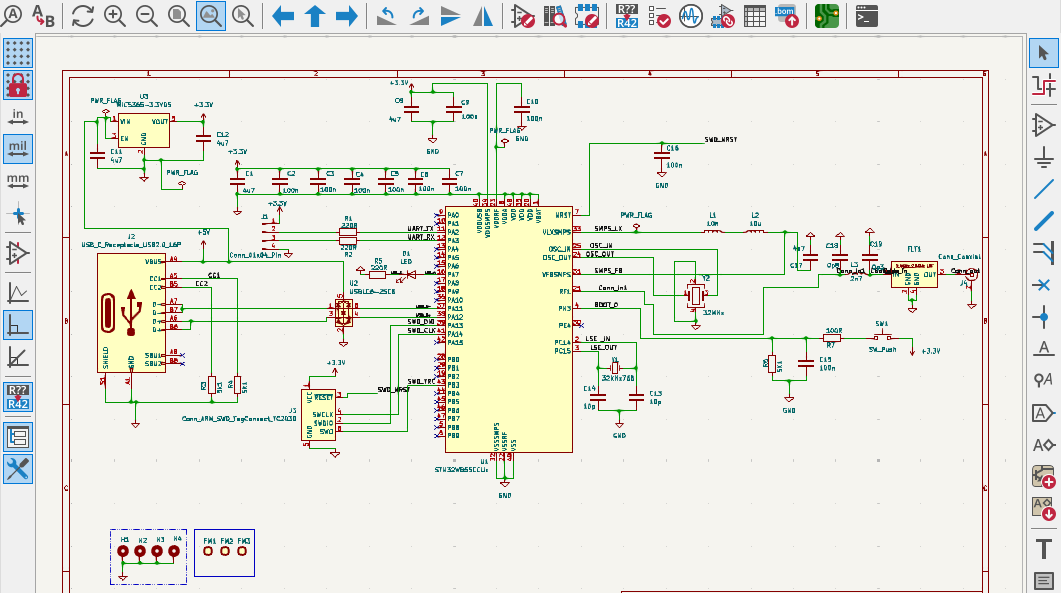Switch to PCB editor
Screen dimensions: 1061x593
[x=826, y=16]
